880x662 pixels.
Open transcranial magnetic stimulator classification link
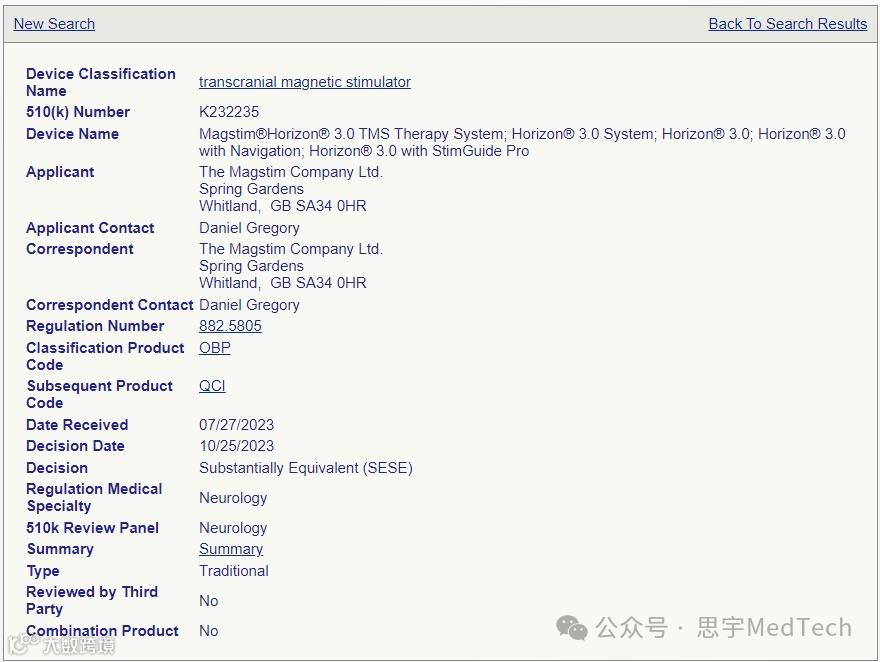pos(305,82)
